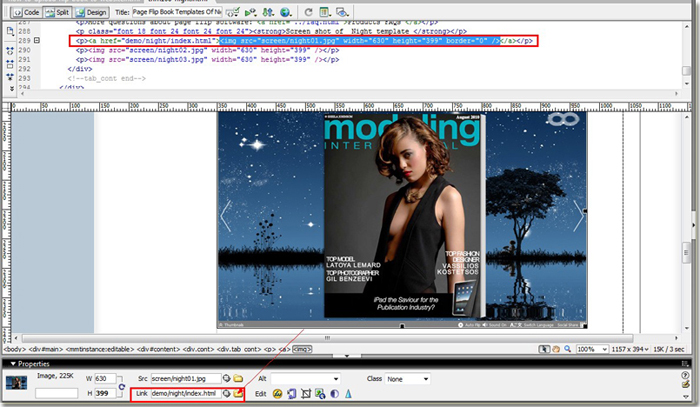Collapse the code fold at line 289

pos(37,40)
